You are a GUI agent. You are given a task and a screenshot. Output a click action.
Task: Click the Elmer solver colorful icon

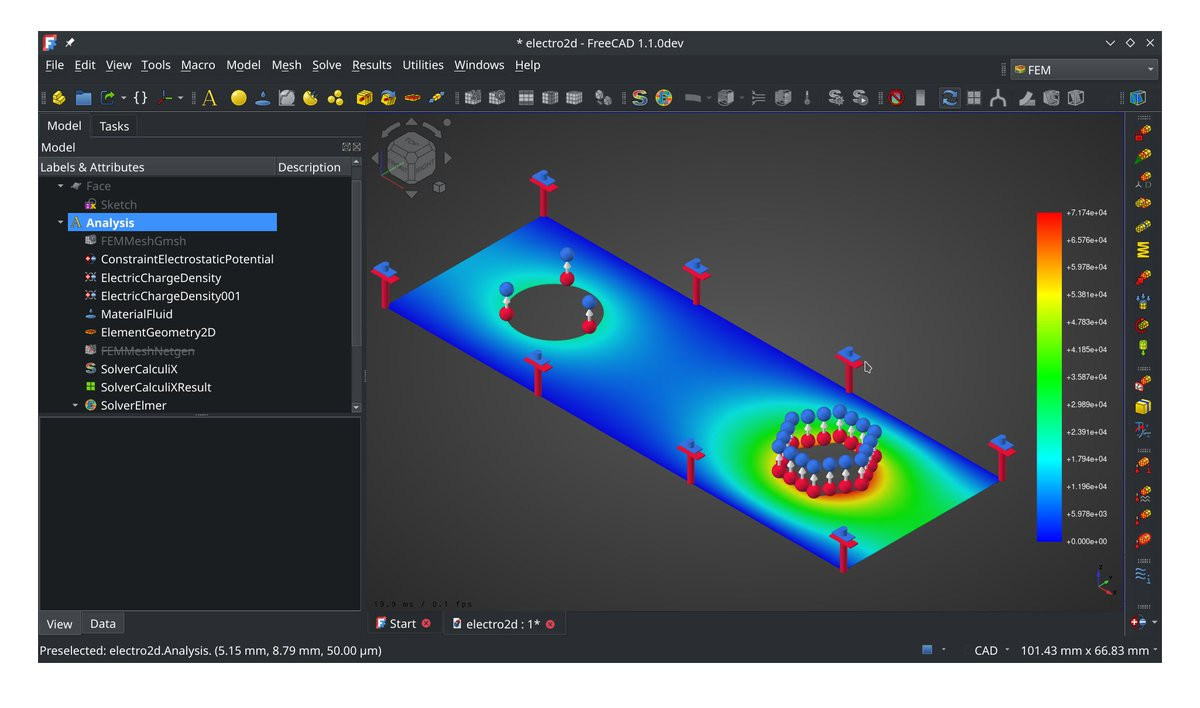point(663,98)
